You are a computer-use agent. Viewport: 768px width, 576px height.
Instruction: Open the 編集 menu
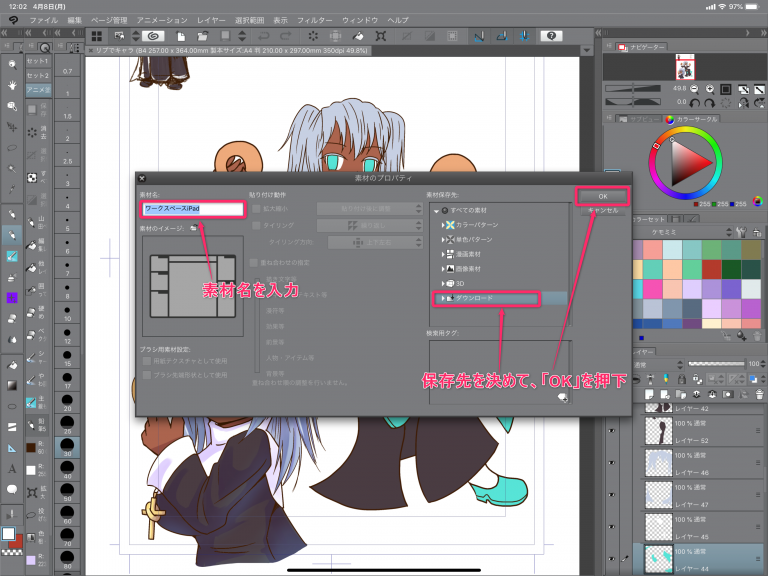tap(75, 20)
